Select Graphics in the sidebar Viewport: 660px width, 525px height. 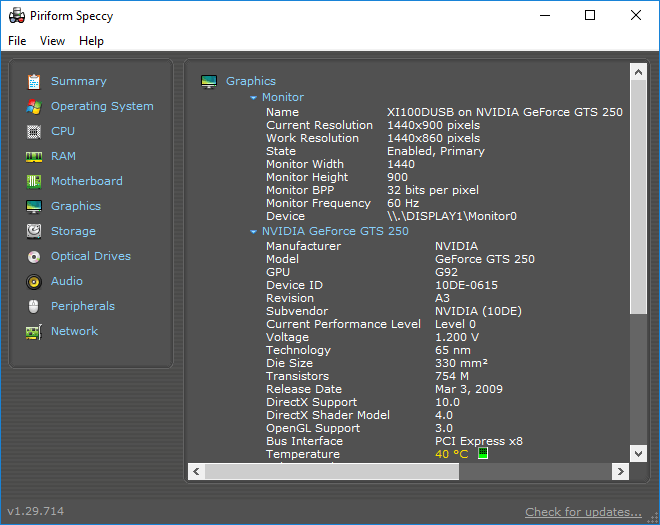(76, 206)
